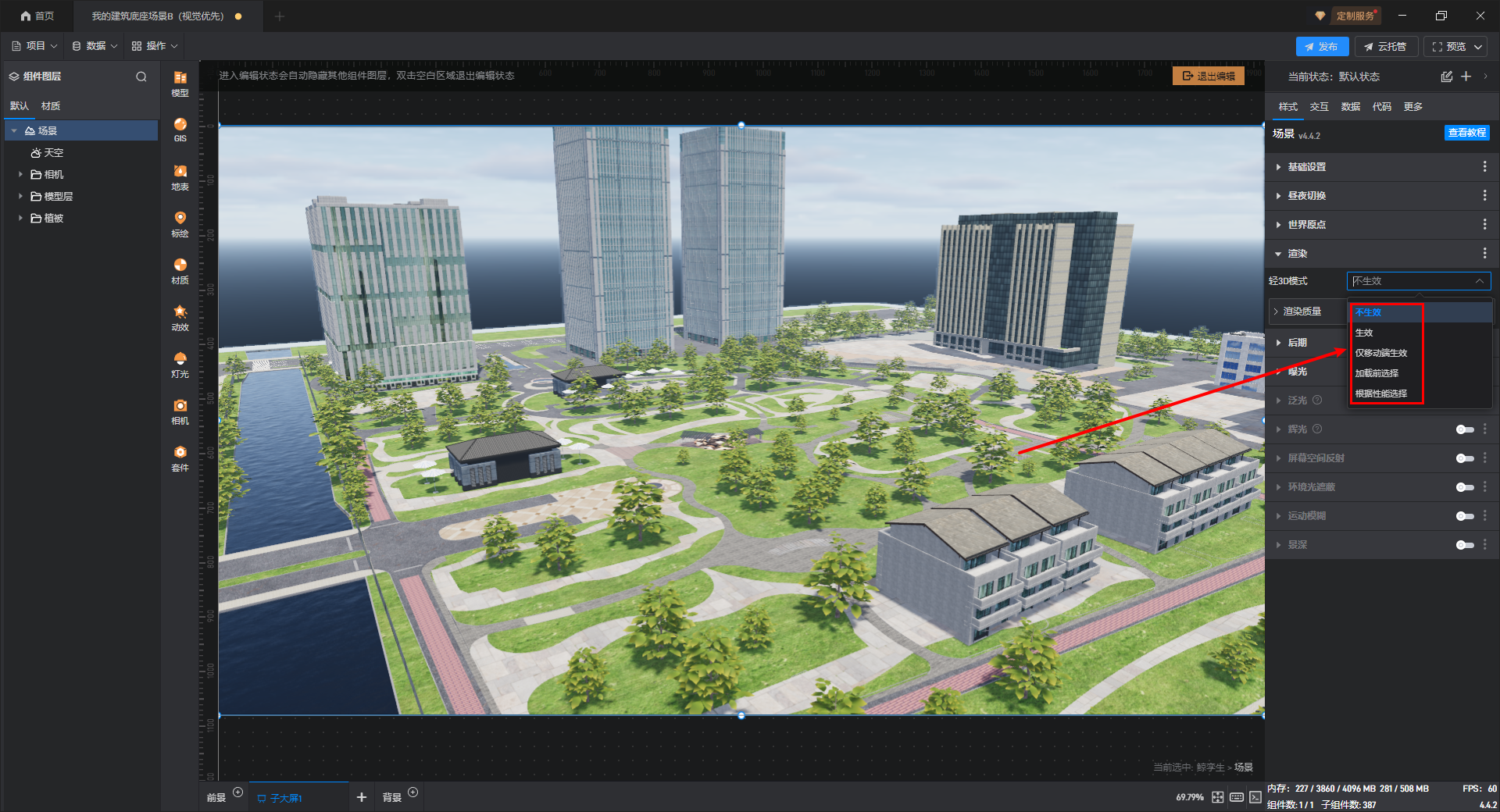Open the 材质 (Material) sidebar icon

(180, 270)
